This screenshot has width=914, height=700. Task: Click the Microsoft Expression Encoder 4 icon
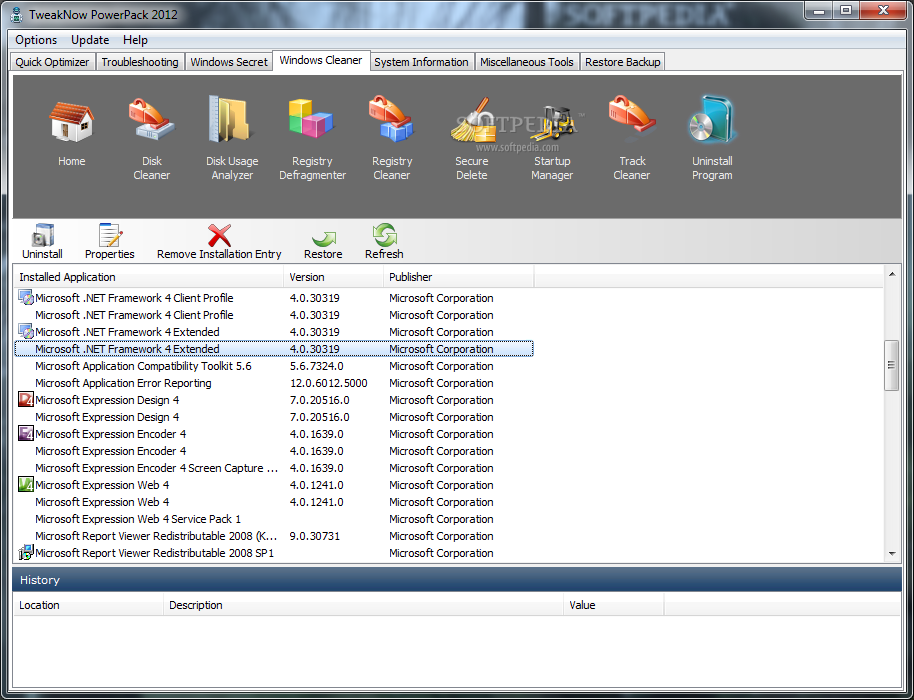coord(26,434)
